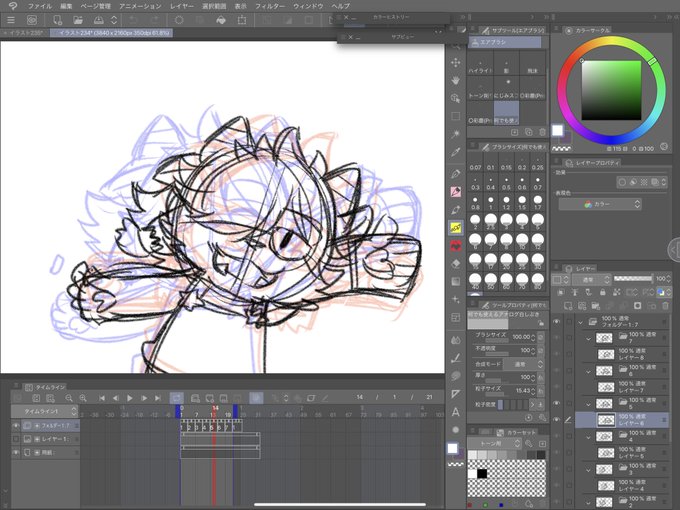Image resolution: width=680 pixels, height=510 pixels.
Task: Pick the black swatch in color set
Action: 482,474
